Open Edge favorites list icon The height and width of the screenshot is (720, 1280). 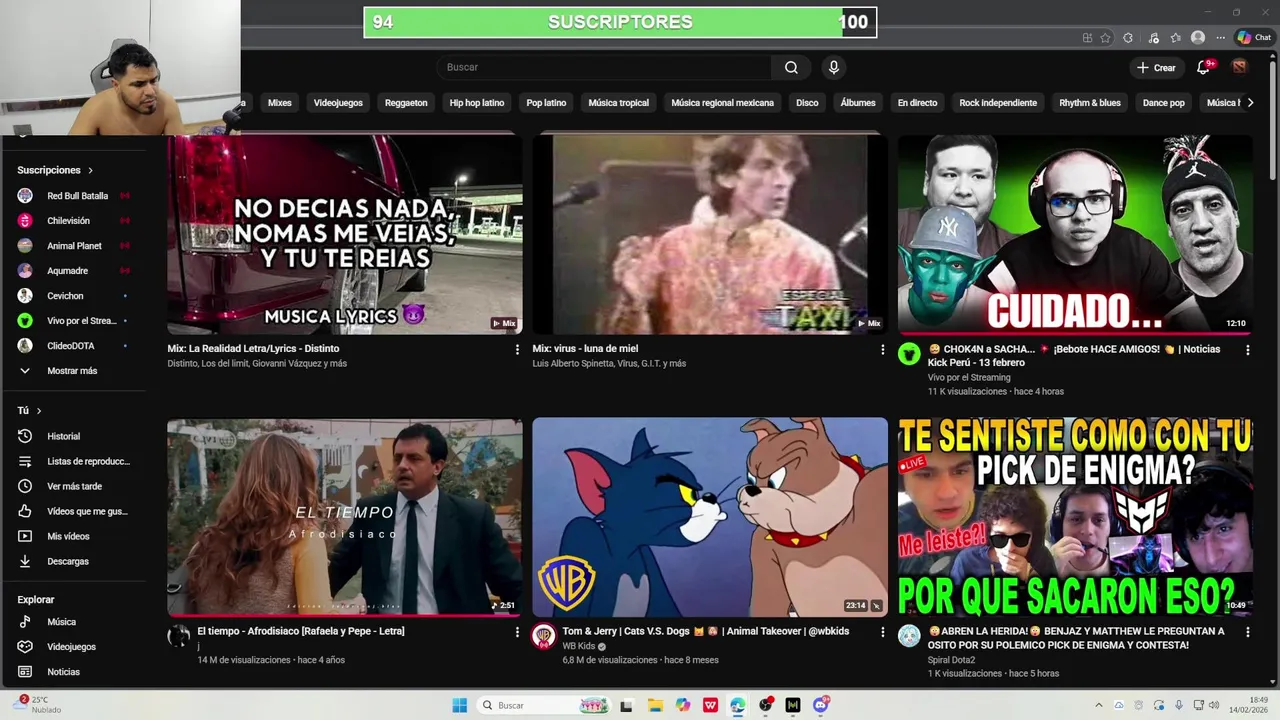pos(1176,38)
